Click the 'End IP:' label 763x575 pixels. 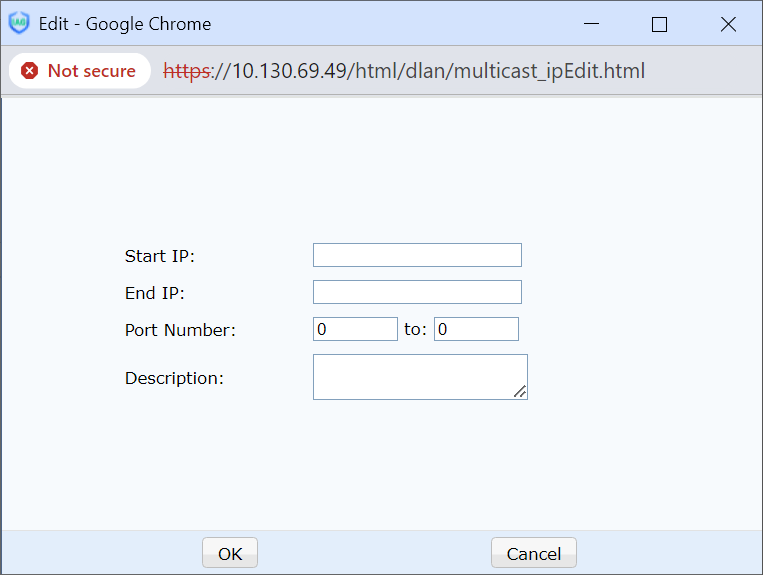155,293
